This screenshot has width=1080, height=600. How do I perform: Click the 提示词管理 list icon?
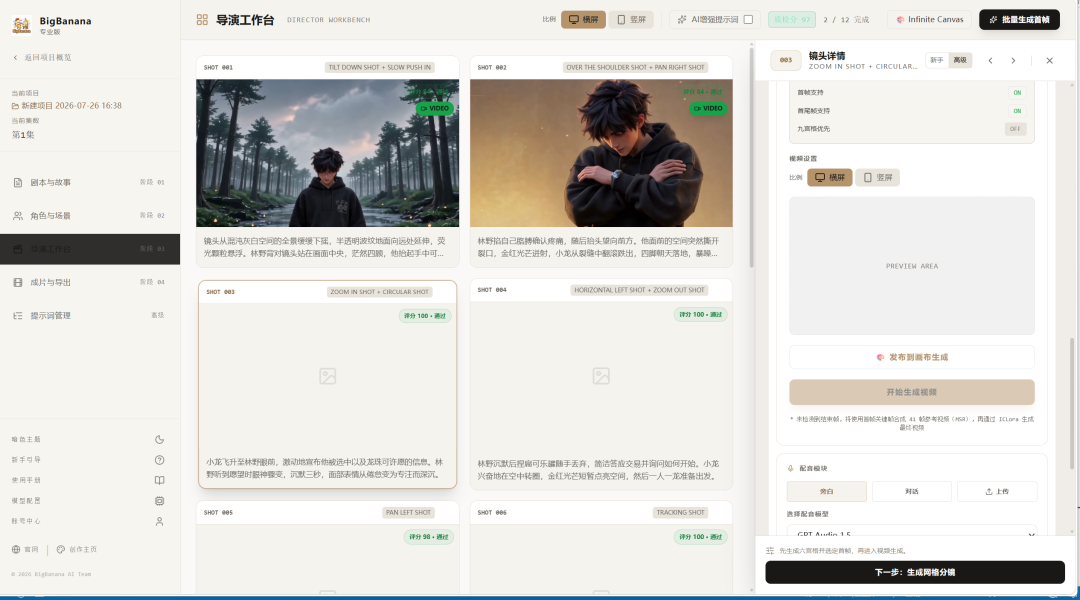pyautogui.click(x=18, y=315)
